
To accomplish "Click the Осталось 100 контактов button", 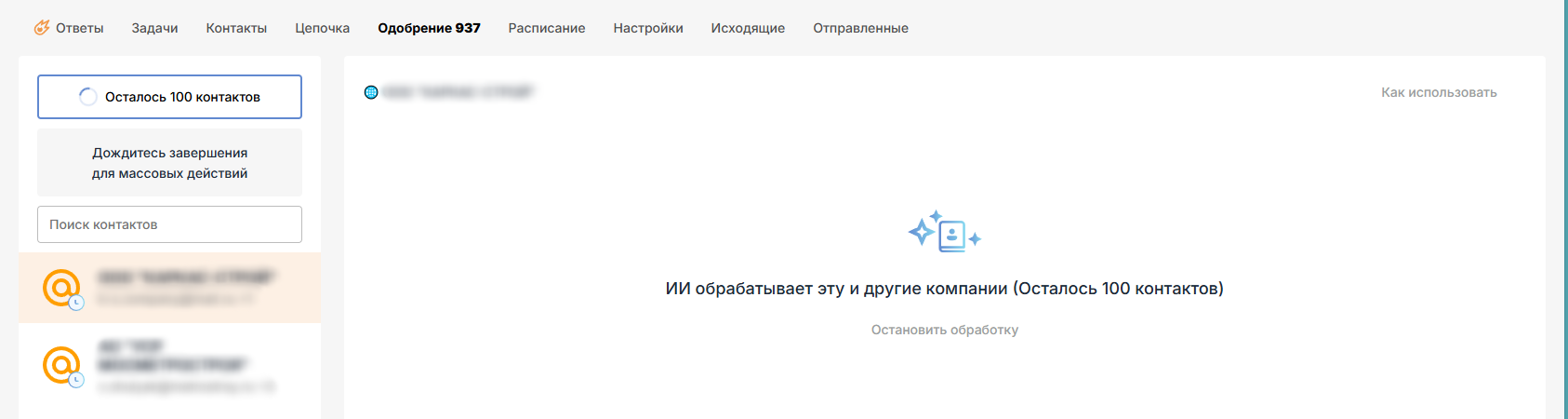I will pos(169,97).
